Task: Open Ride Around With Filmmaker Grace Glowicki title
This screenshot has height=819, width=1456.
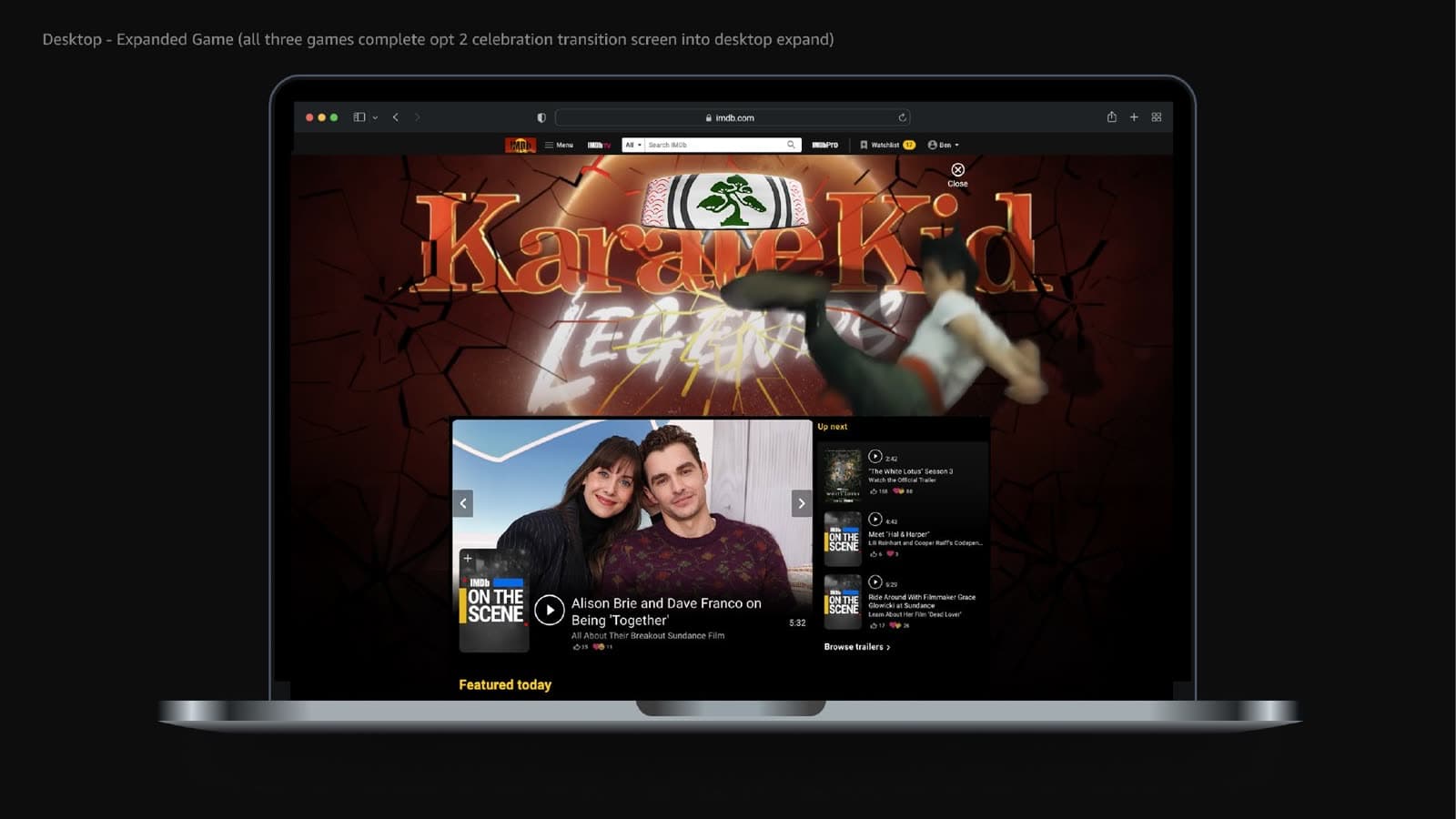Action: [922, 602]
